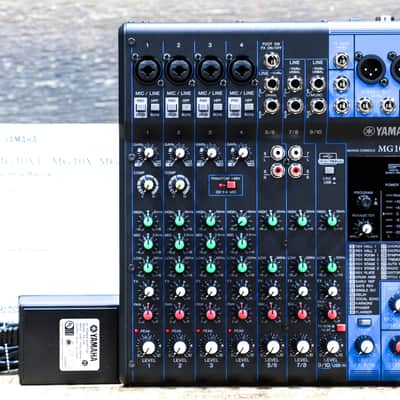Toggle the PAD switch on channel 1

pos(141,107)
